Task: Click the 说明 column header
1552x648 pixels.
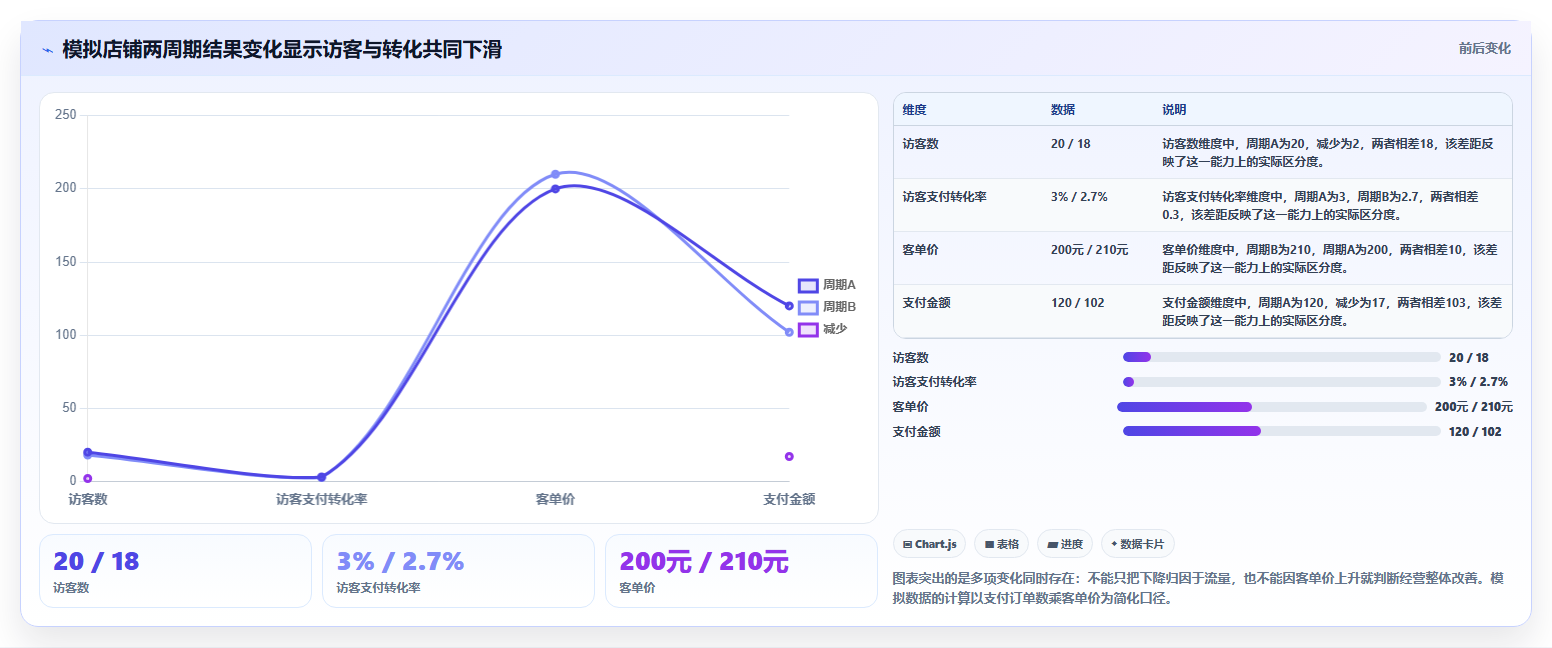Action: pyautogui.click(x=1174, y=110)
